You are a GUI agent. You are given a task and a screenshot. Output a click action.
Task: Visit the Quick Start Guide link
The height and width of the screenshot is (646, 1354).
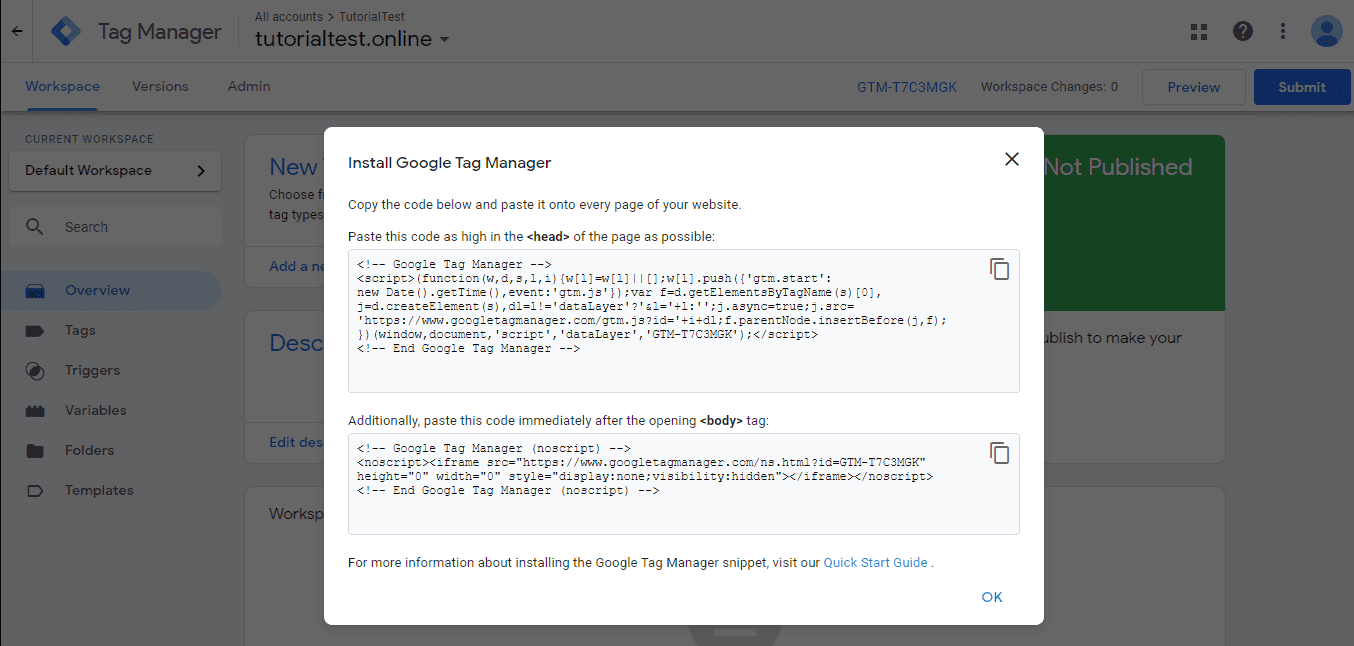pyautogui.click(x=875, y=562)
